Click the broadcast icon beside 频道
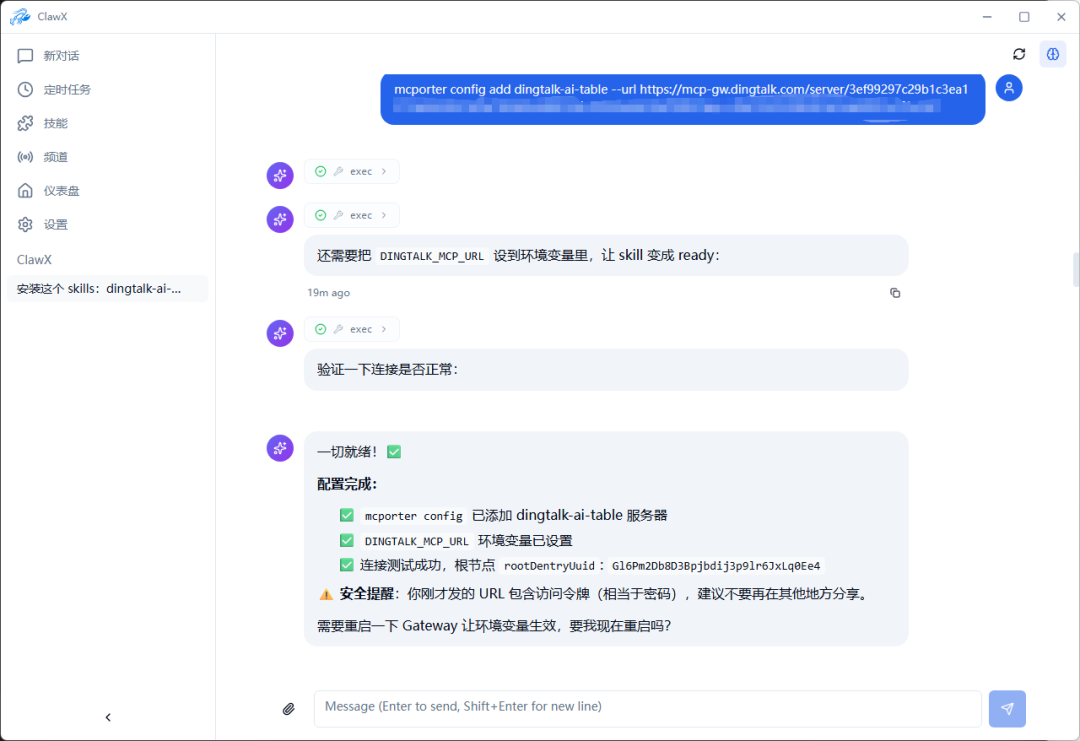 tap(25, 157)
